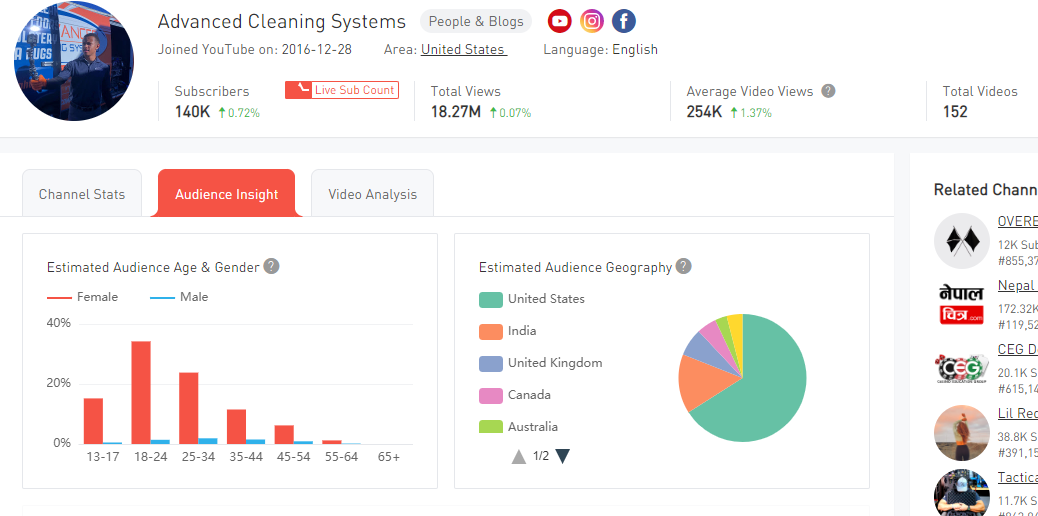1038x516 pixels.
Task: Open the United States area link
Action: [463, 49]
